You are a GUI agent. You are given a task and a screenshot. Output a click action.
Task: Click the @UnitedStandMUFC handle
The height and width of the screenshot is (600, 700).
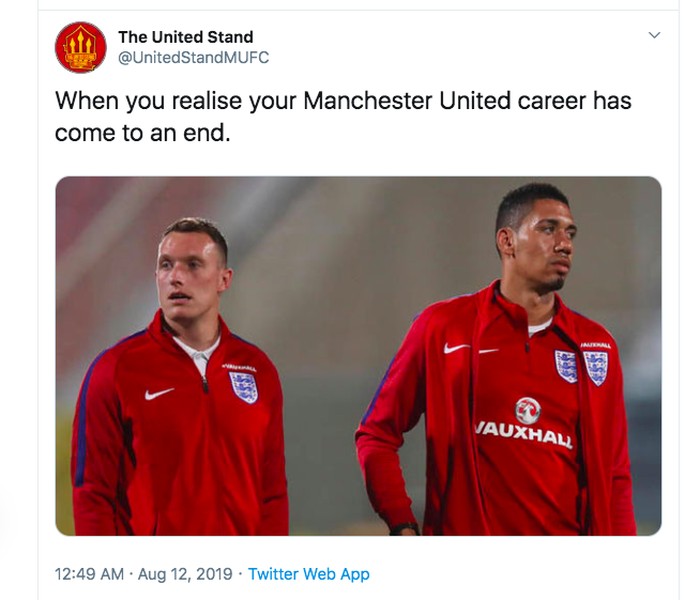point(194,58)
